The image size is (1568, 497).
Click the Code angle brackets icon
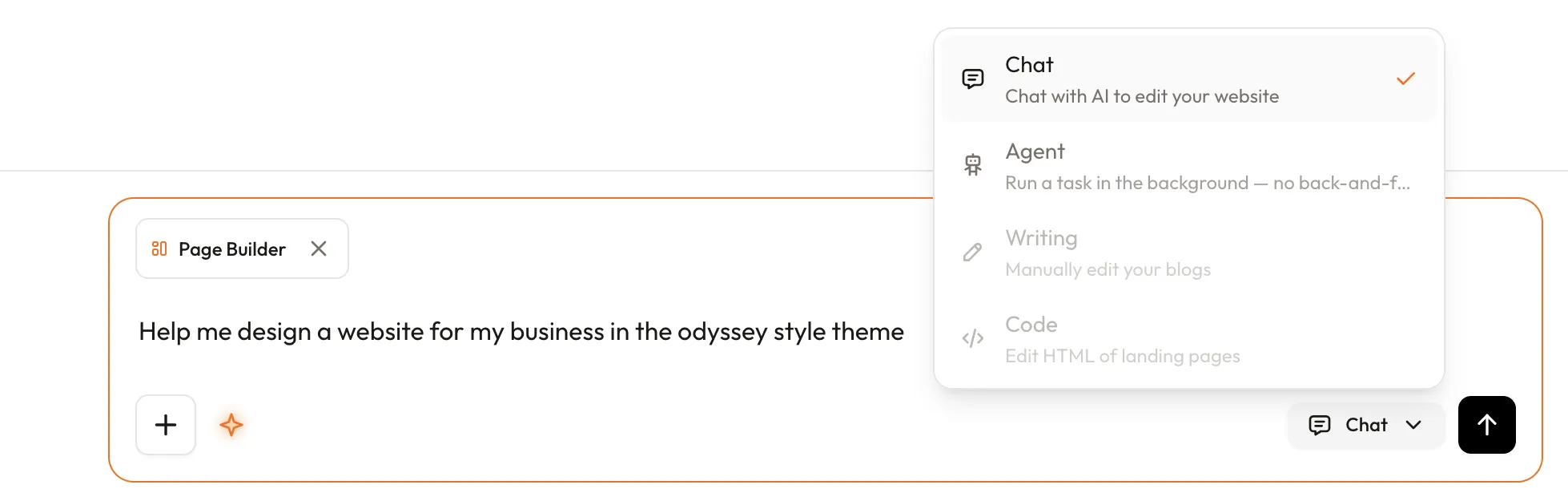[x=973, y=337]
